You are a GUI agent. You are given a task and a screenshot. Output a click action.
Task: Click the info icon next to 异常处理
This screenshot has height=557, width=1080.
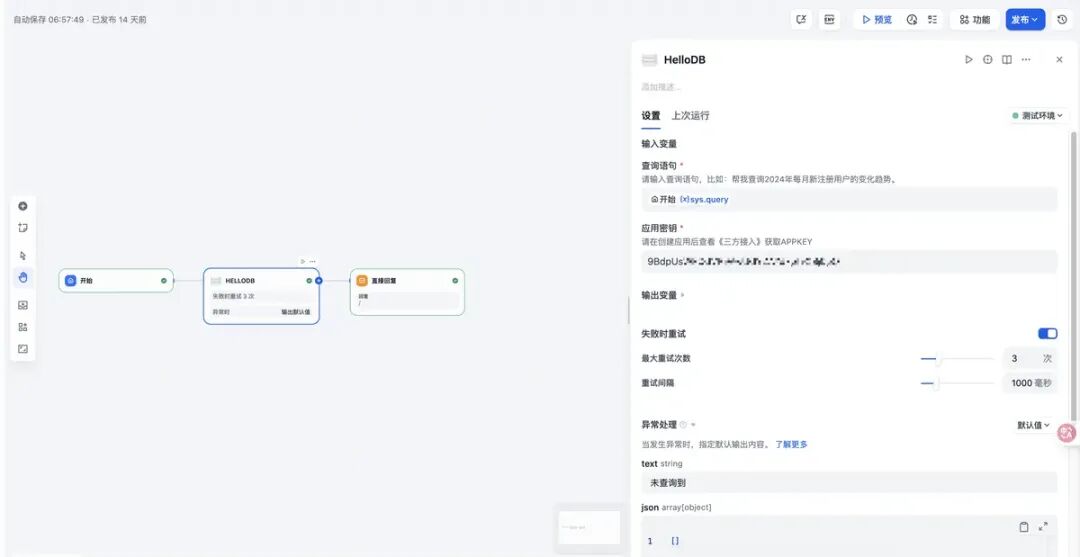tap(683, 425)
